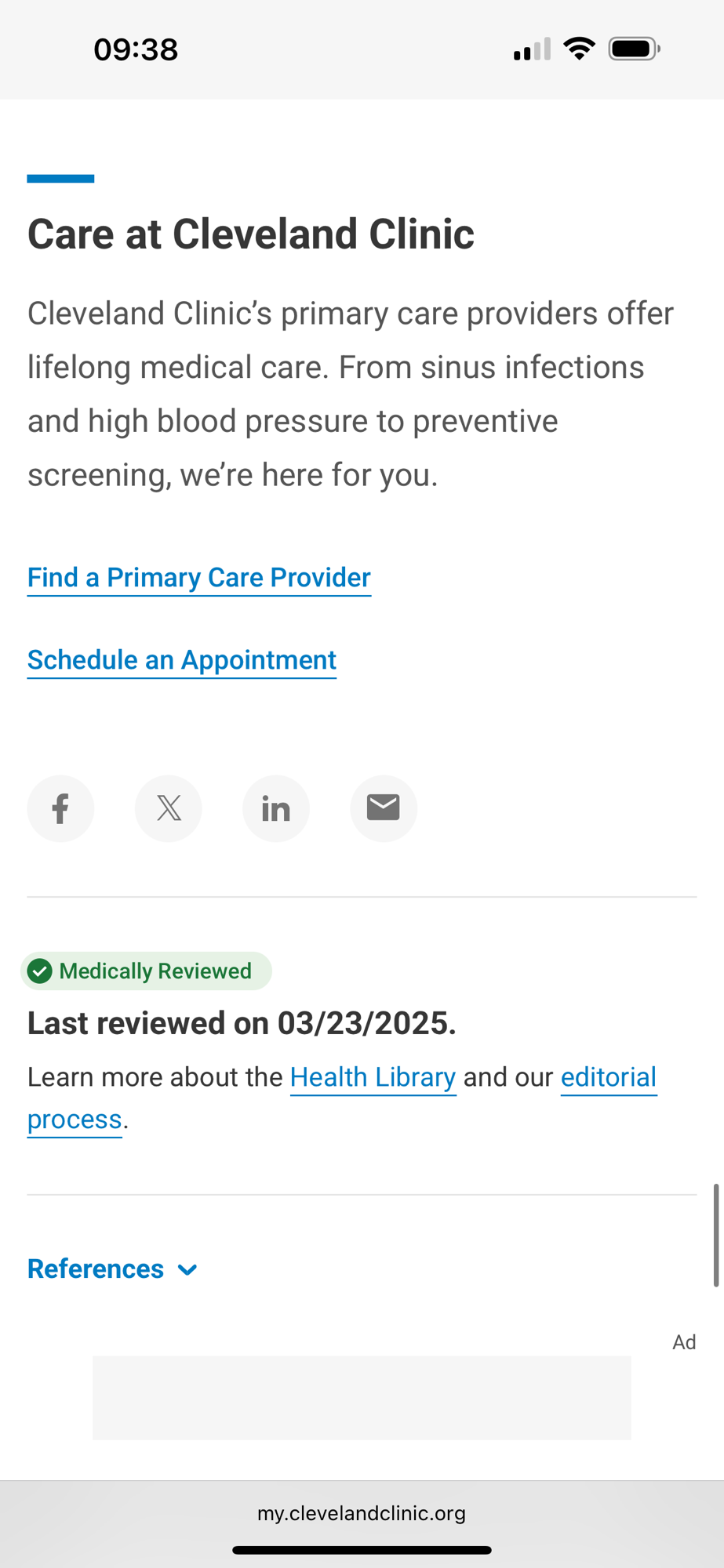Tap the Wi-Fi status icon
Image resolution: width=724 pixels, height=1568 pixels.
[579, 49]
